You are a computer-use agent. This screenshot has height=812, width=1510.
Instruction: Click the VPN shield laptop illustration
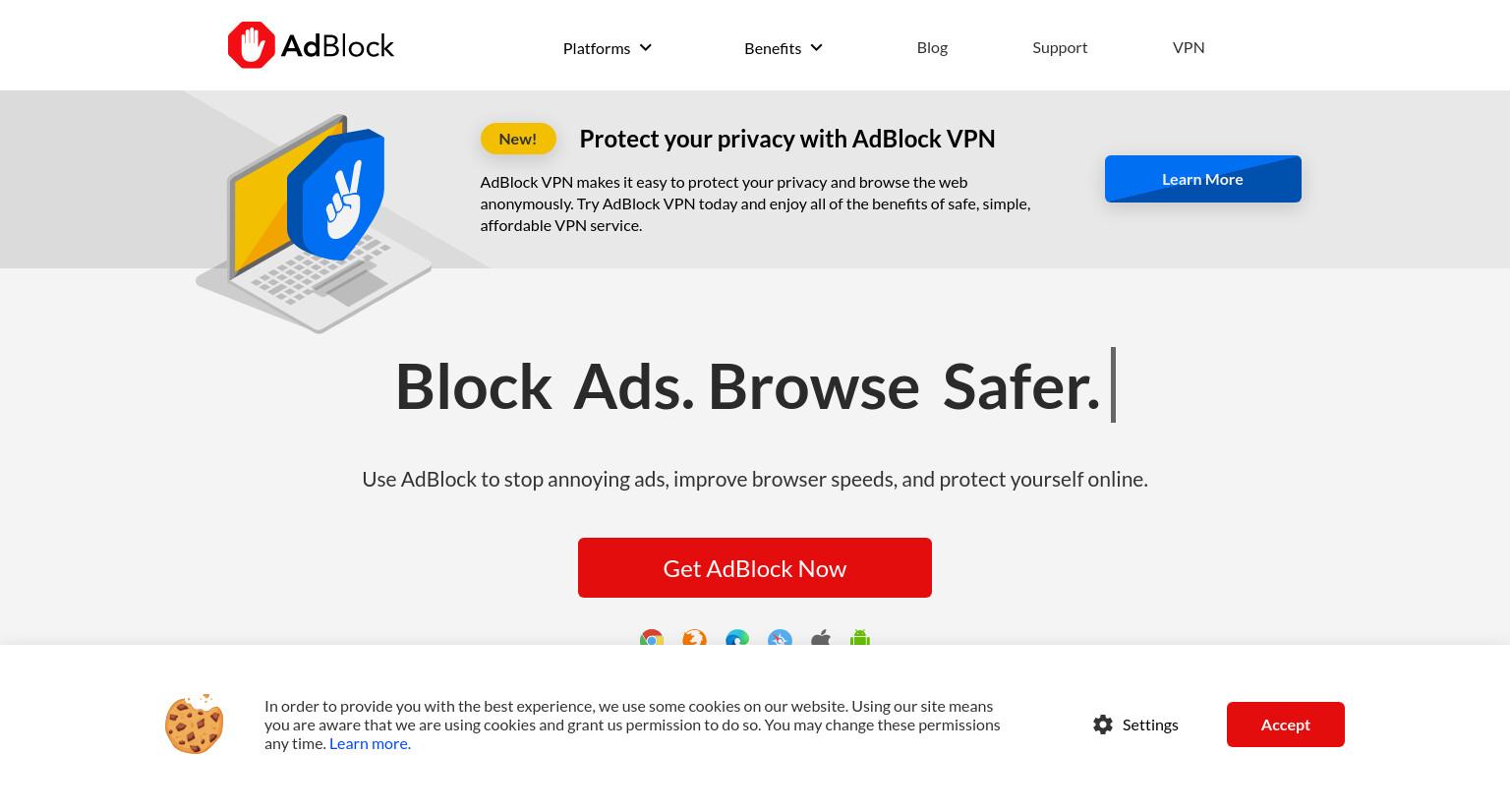coord(314,223)
